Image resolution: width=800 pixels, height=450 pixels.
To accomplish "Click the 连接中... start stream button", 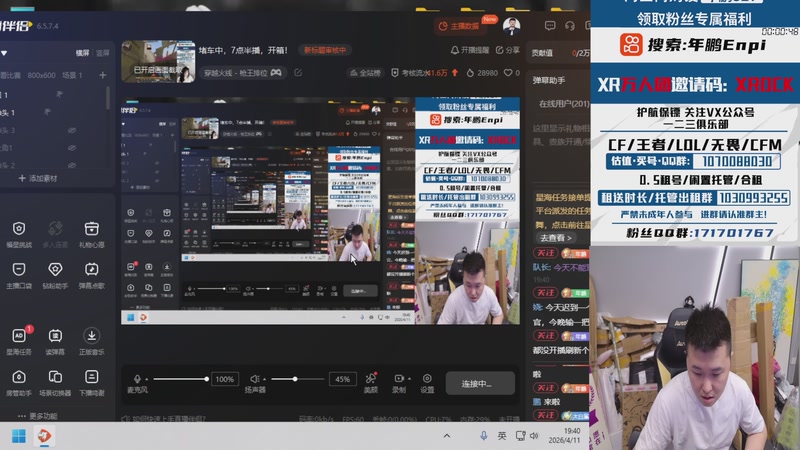I will pyautogui.click(x=480, y=383).
